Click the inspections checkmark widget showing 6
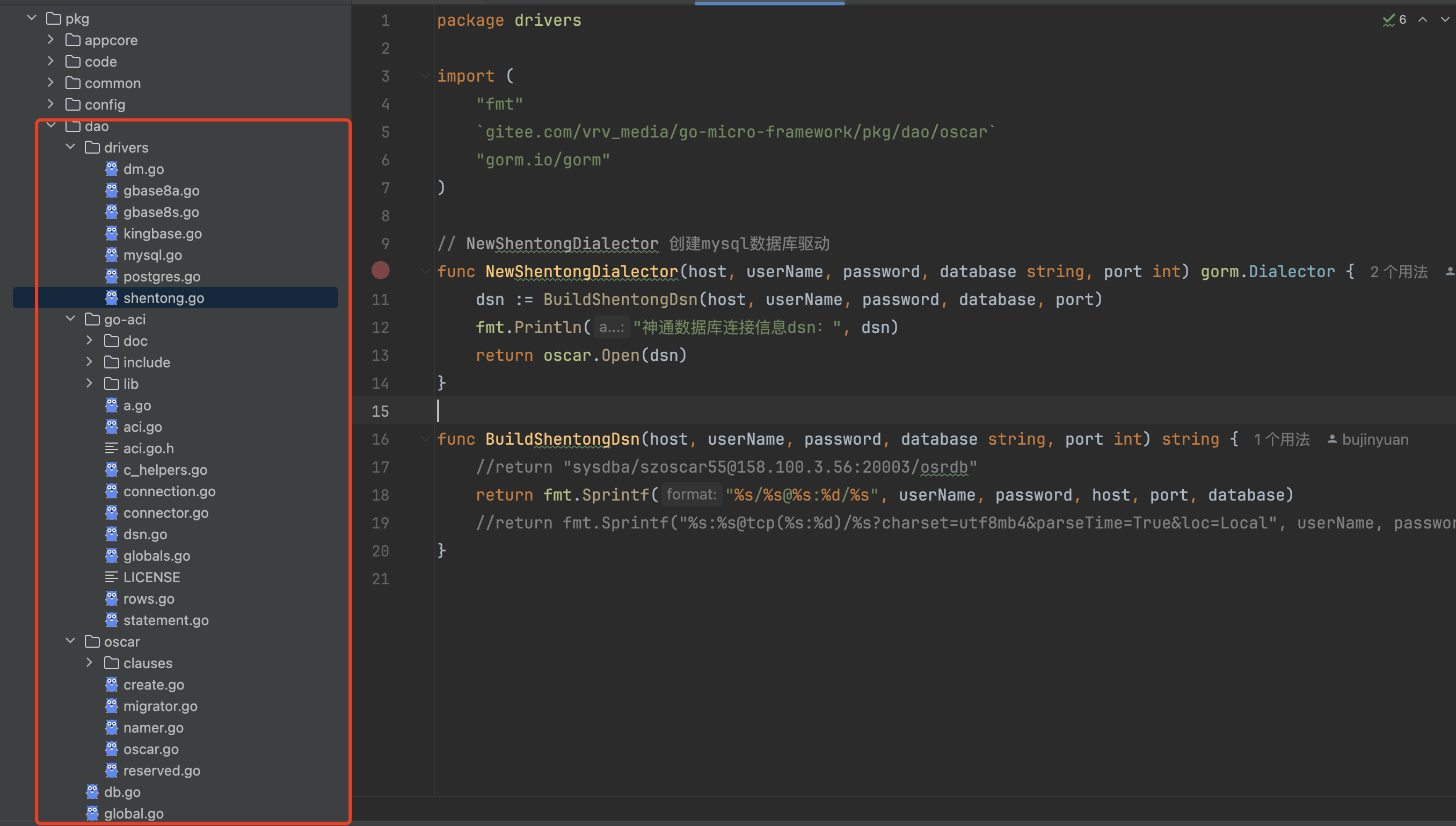This screenshot has height=826, width=1456. 1394,20
